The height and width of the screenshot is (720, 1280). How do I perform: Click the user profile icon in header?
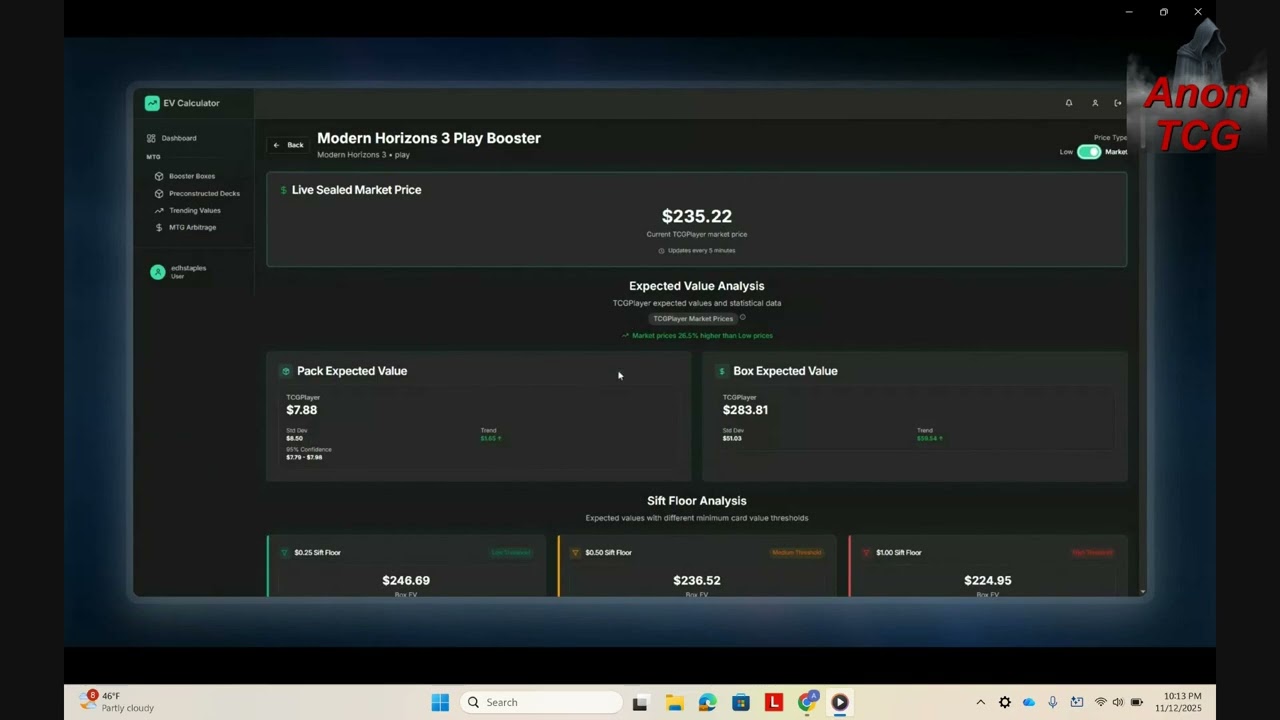click(1095, 103)
